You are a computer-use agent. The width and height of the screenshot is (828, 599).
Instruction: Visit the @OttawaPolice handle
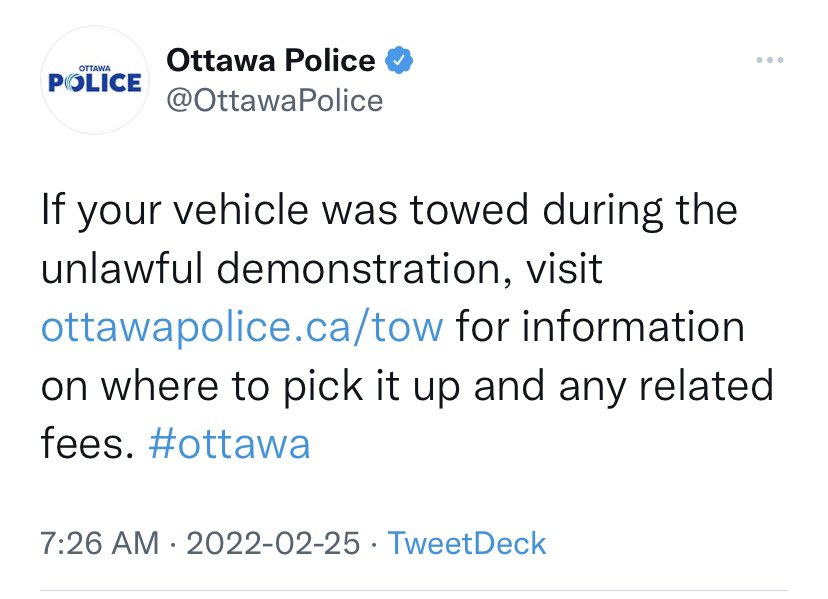(x=274, y=100)
